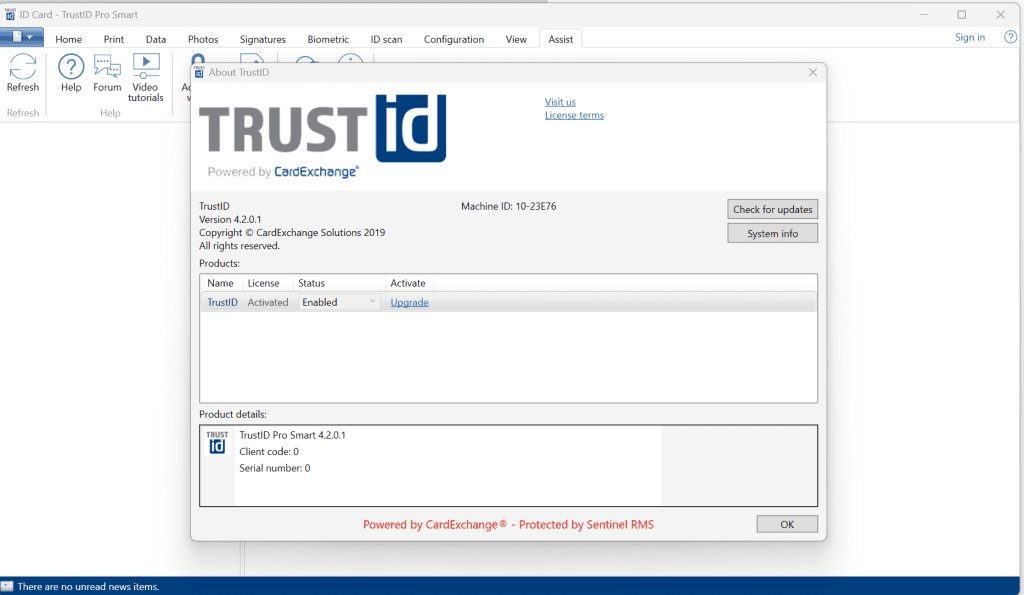Open Video tutorials in the ribbon
Screen dimensions: 1024x595
coord(146,77)
